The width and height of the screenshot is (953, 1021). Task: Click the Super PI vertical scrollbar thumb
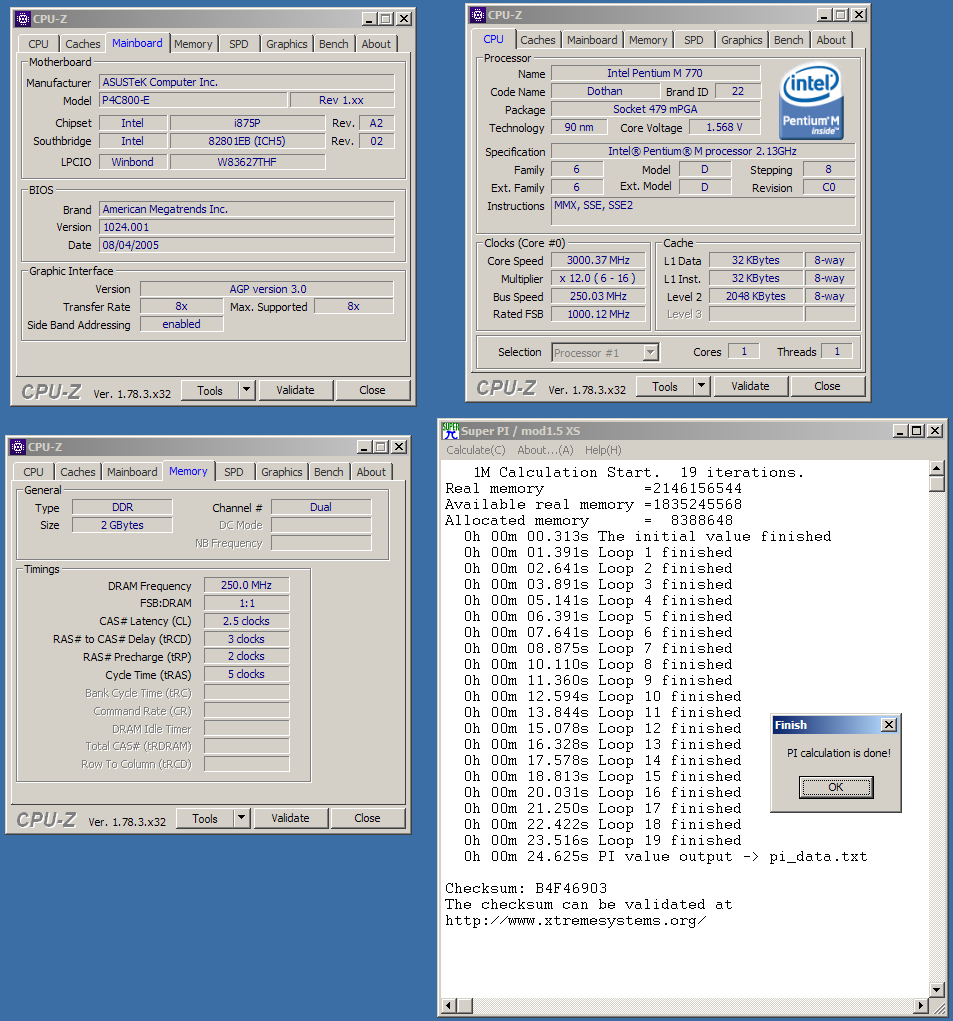pos(937,484)
